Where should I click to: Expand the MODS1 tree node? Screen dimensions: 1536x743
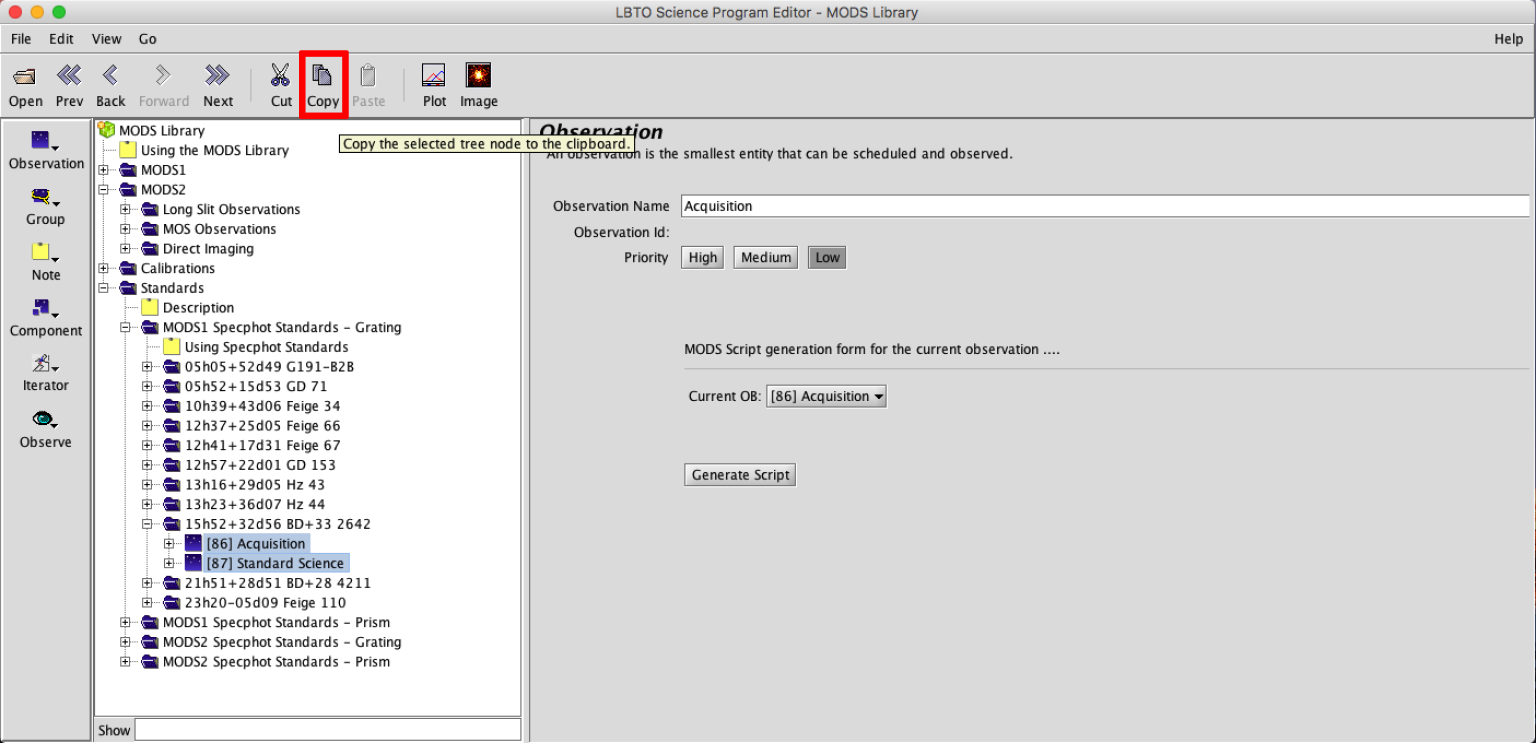click(x=104, y=170)
